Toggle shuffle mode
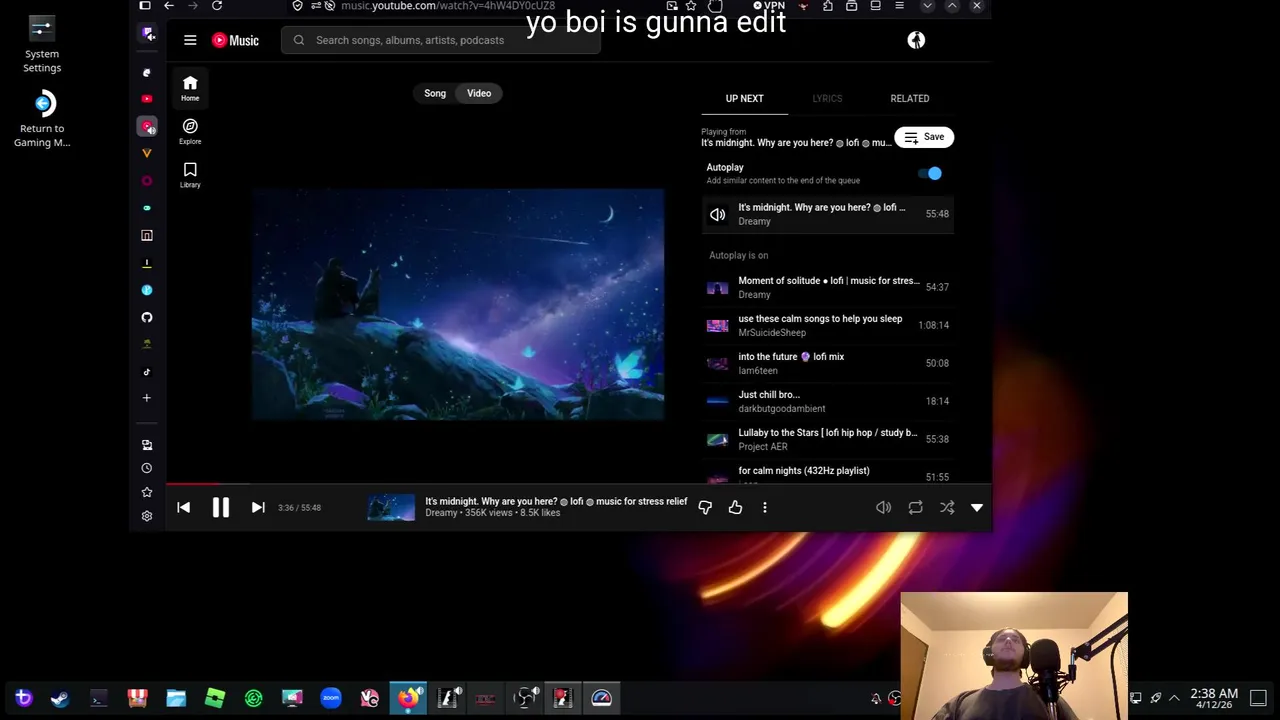The height and width of the screenshot is (720, 1280). pyautogui.click(x=947, y=508)
